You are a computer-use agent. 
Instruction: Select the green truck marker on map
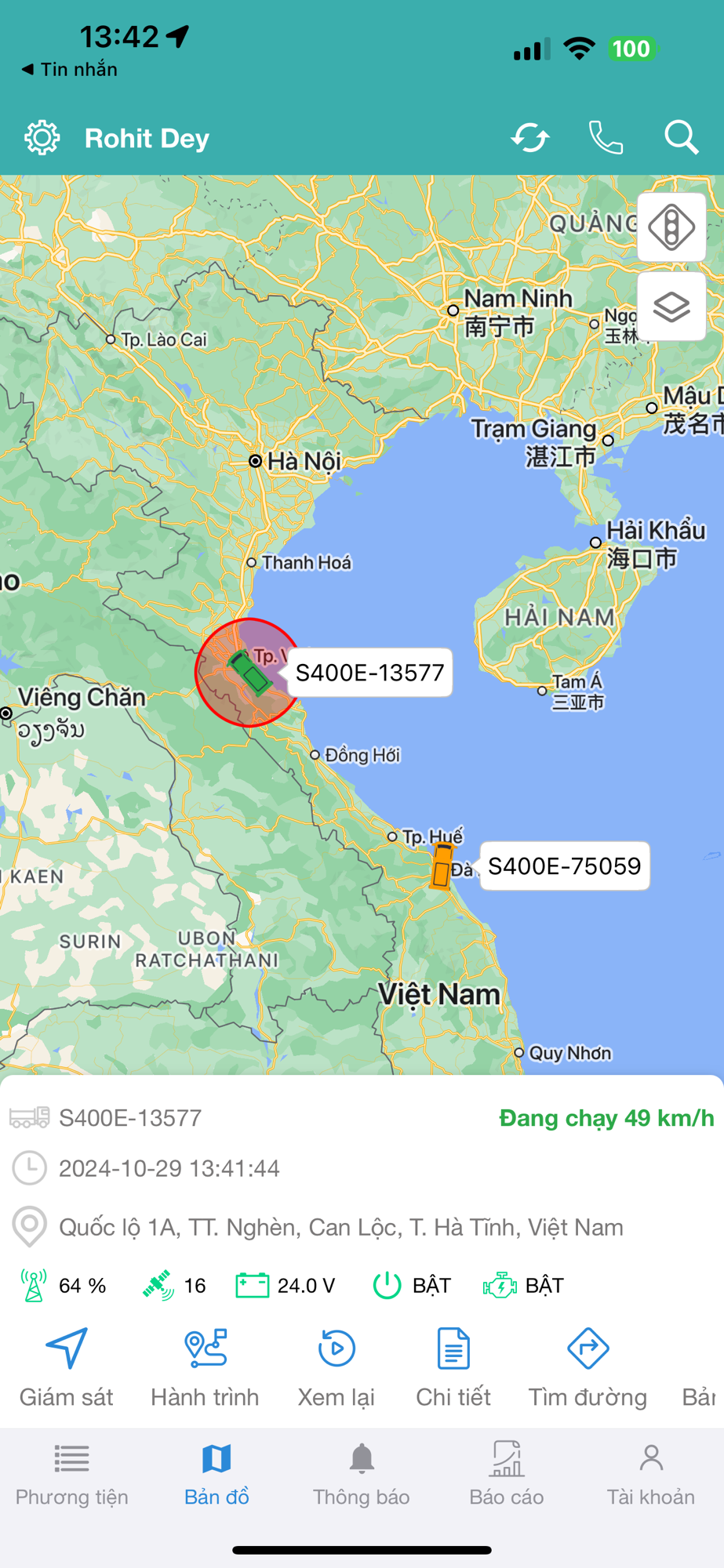(x=249, y=672)
